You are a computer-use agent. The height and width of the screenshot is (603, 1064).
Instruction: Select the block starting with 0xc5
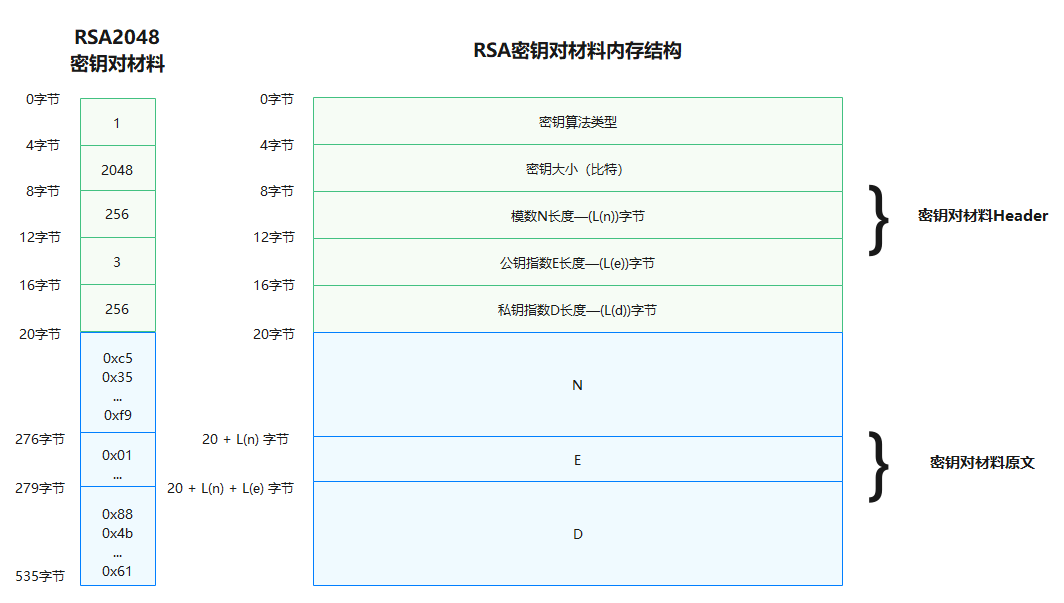tap(117, 385)
